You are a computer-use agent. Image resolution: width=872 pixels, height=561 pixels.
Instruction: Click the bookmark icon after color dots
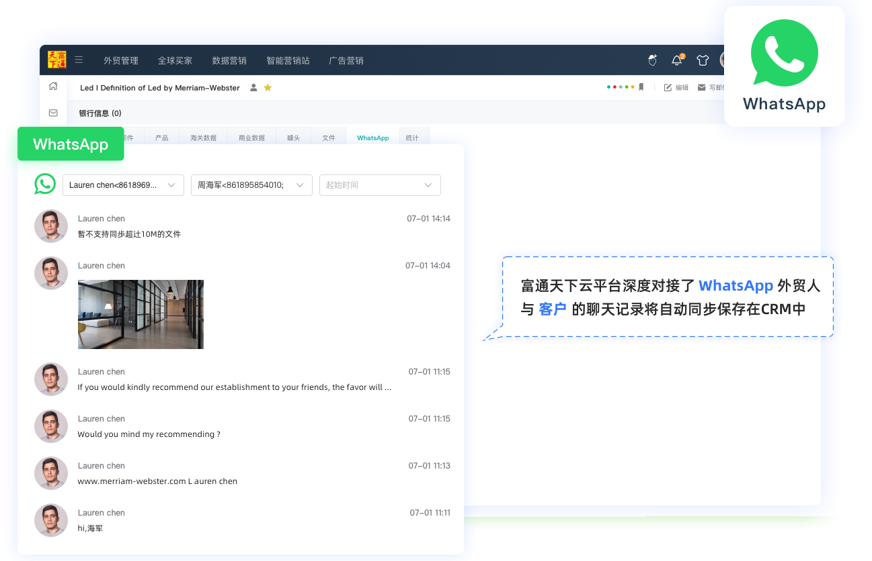tap(641, 87)
